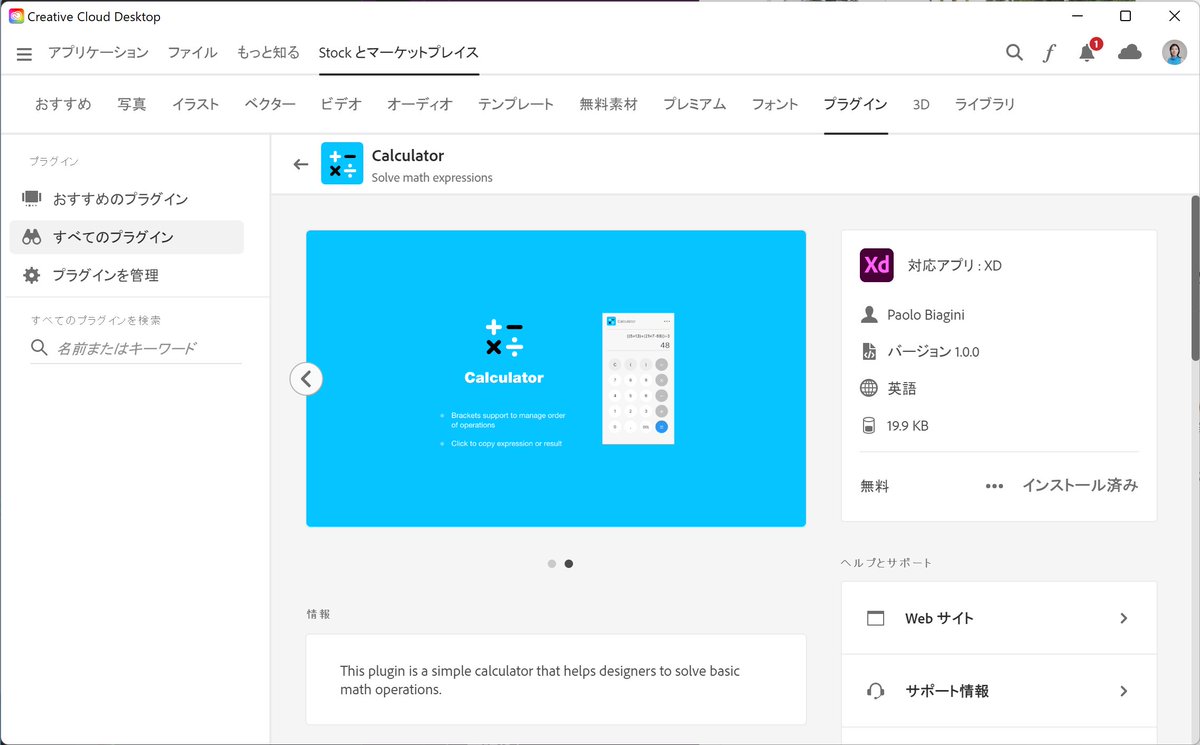Click the globe language icon

tap(869, 388)
